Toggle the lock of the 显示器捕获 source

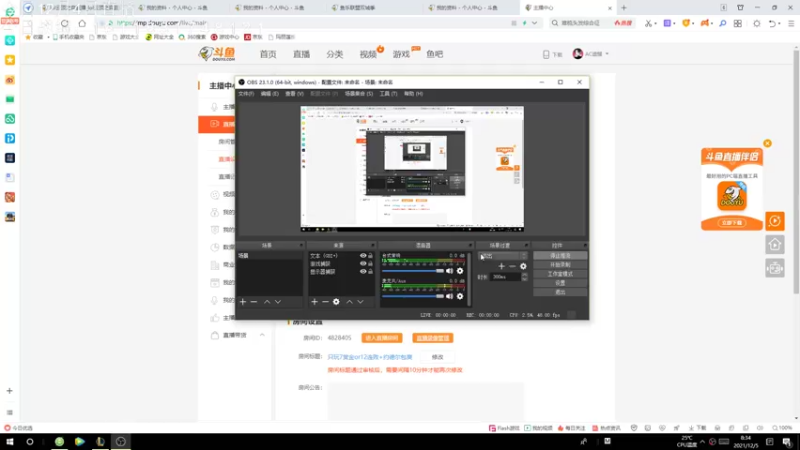tap(370, 272)
